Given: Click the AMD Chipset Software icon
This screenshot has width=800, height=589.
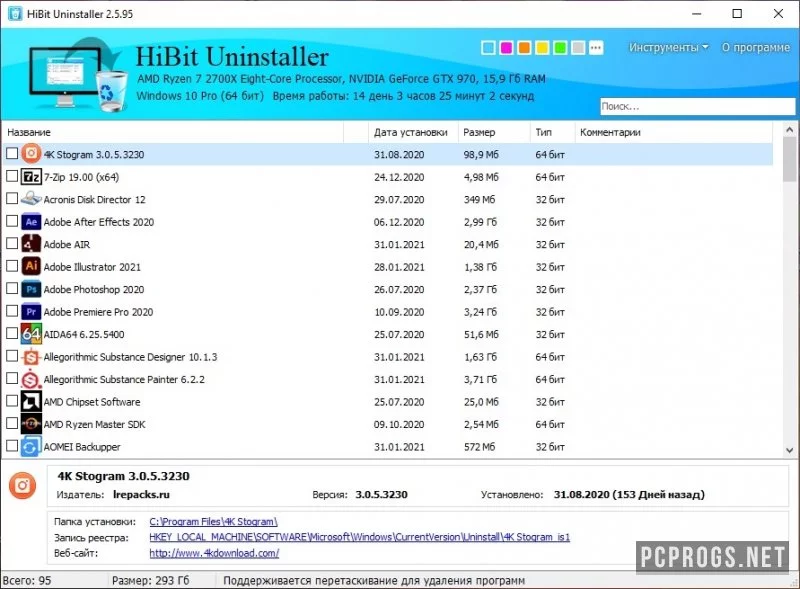Looking at the screenshot, I should [31, 401].
